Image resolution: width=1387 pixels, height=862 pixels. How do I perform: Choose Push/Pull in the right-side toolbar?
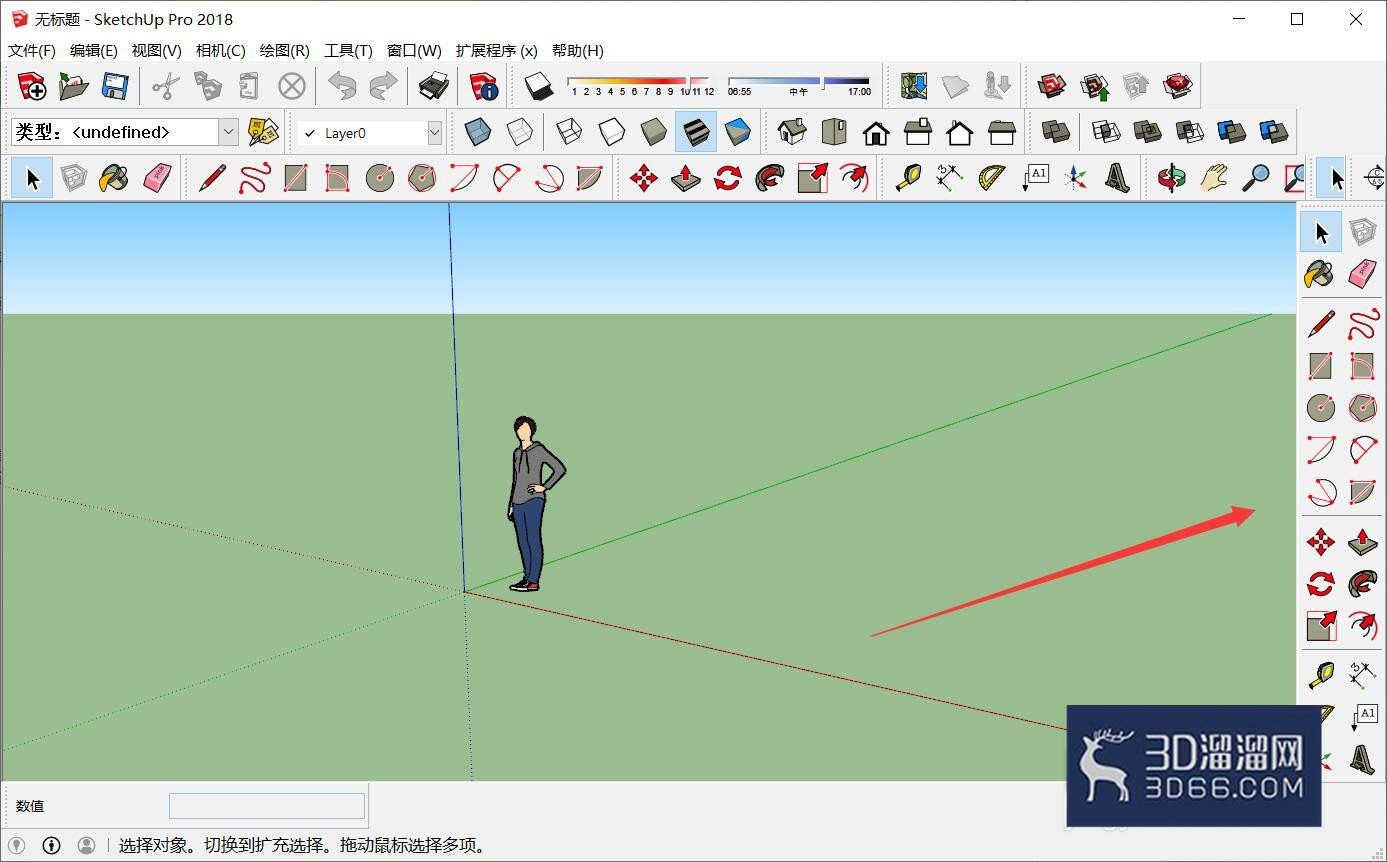(1362, 542)
